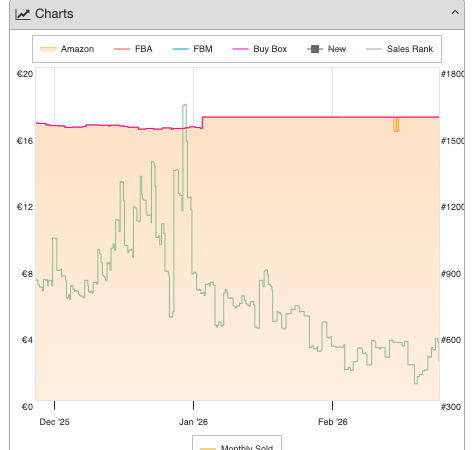Image resolution: width=474 pixels, height=450 pixels.
Task: Toggle the FBM series in the legend
Action: tap(192, 49)
